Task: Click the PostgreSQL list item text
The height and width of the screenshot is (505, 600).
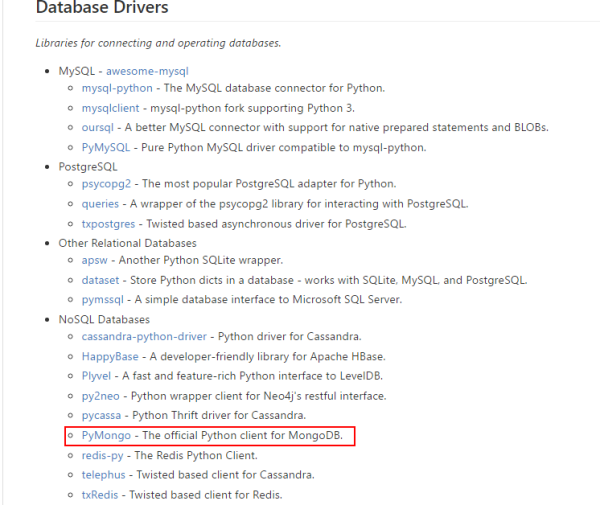Action: pyautogui.click(x=88, y=167)
